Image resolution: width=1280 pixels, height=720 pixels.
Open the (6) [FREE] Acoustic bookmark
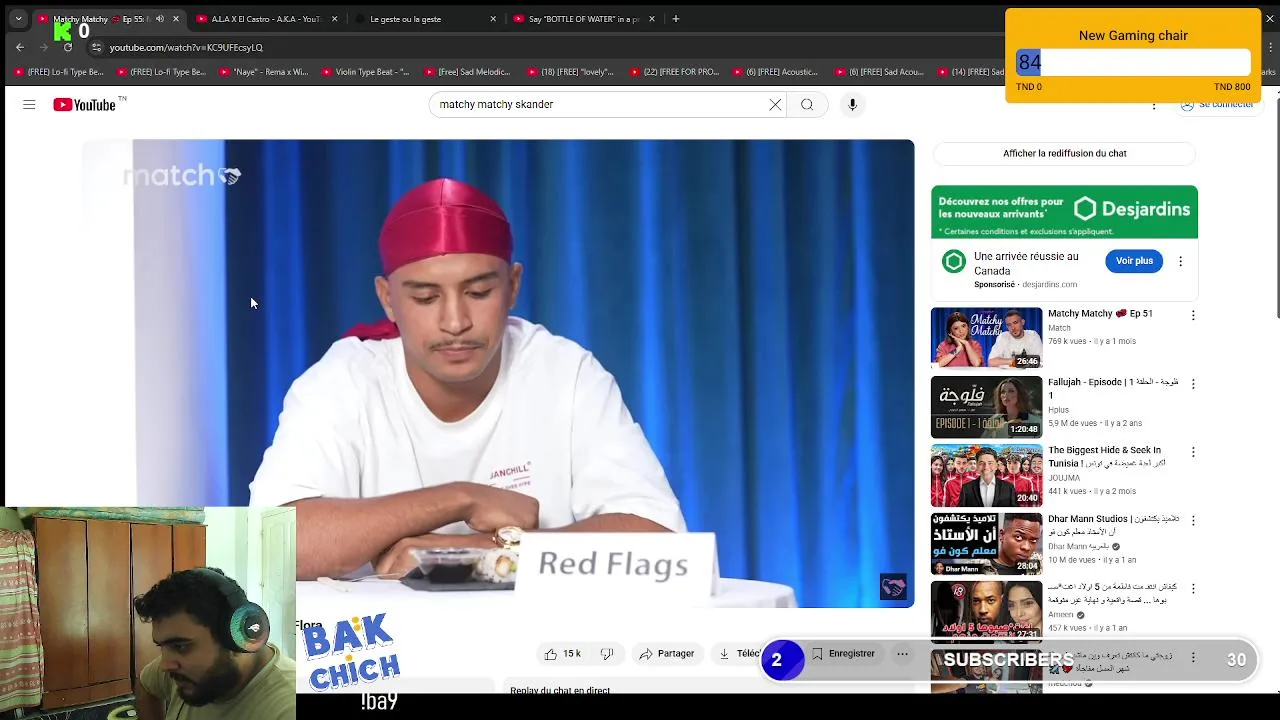776,72
